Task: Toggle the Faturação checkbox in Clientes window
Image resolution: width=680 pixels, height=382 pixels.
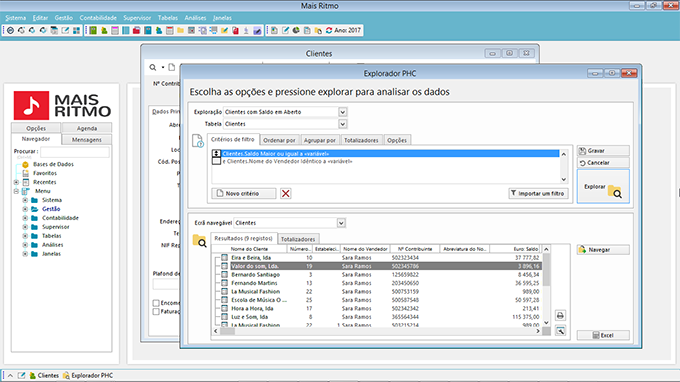Action: click(x=156, y=311)
